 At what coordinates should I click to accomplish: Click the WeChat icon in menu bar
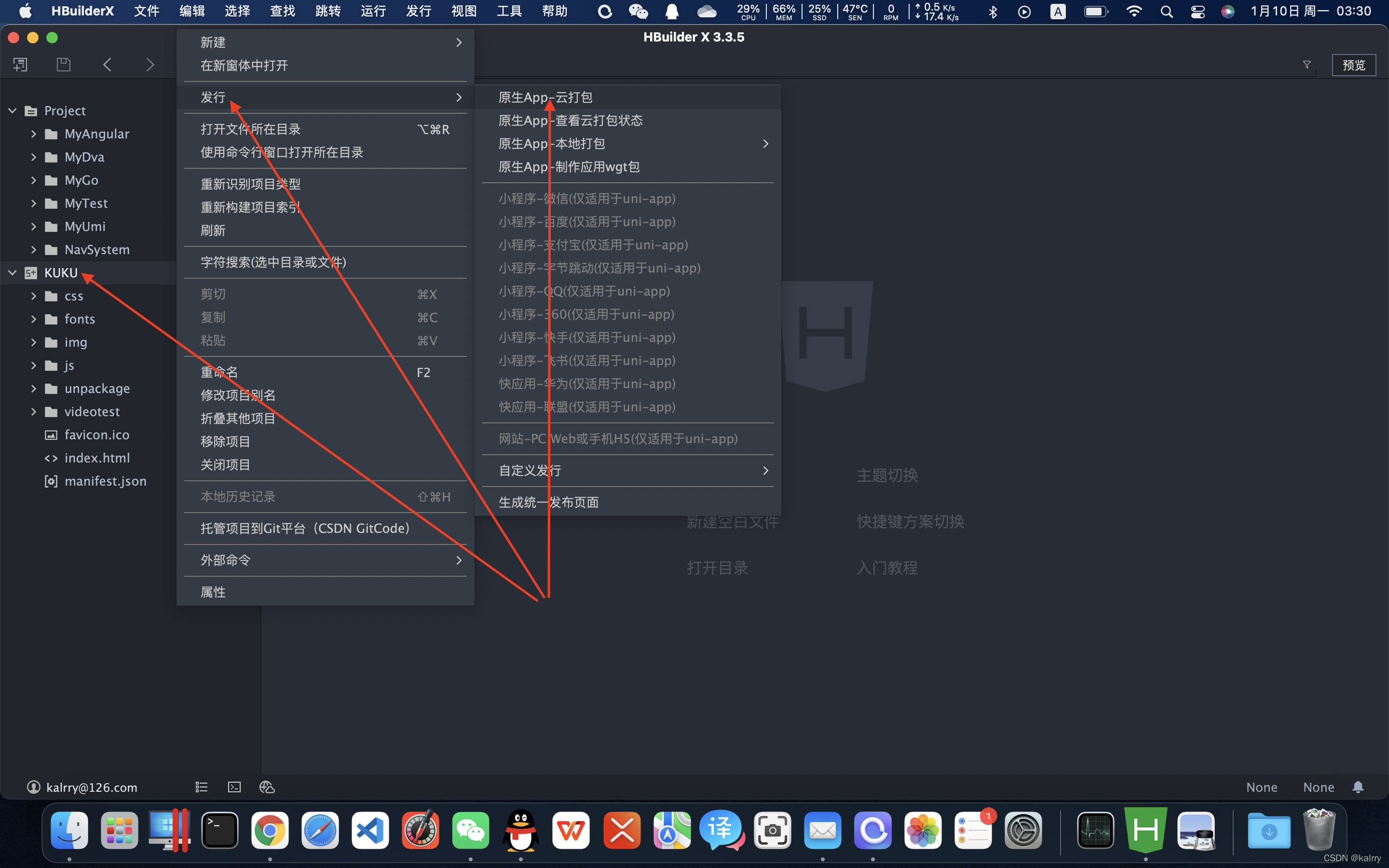coord(638,12)
